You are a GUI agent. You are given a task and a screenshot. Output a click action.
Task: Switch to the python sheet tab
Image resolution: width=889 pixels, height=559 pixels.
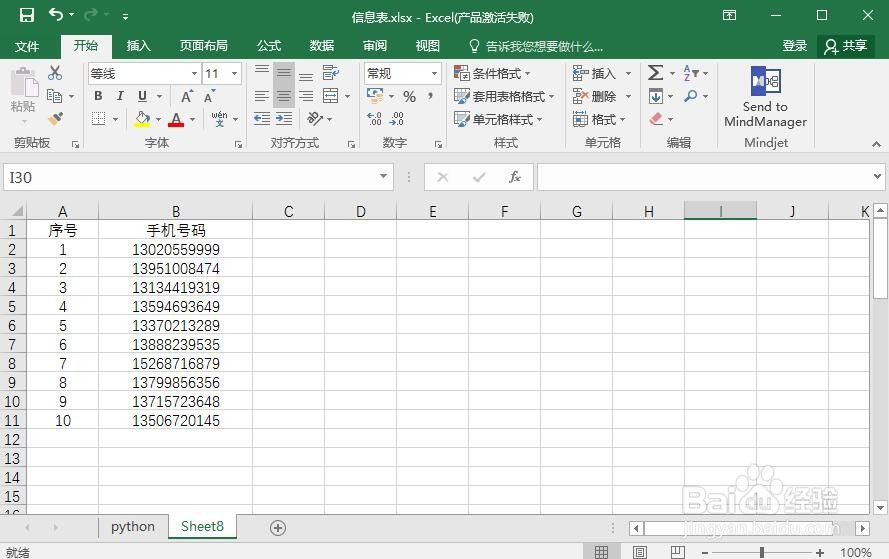[x=133, y=527]
